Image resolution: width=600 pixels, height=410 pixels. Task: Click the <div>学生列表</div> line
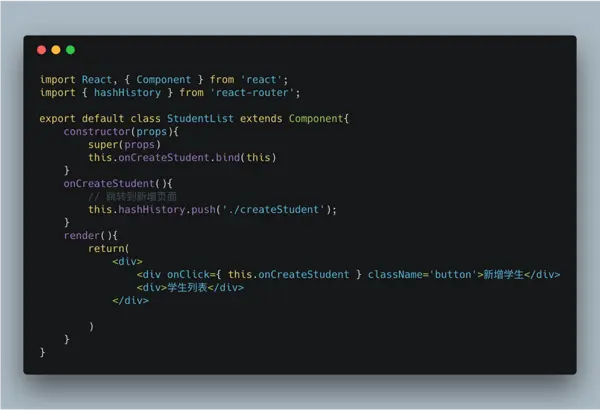[190, 287]
